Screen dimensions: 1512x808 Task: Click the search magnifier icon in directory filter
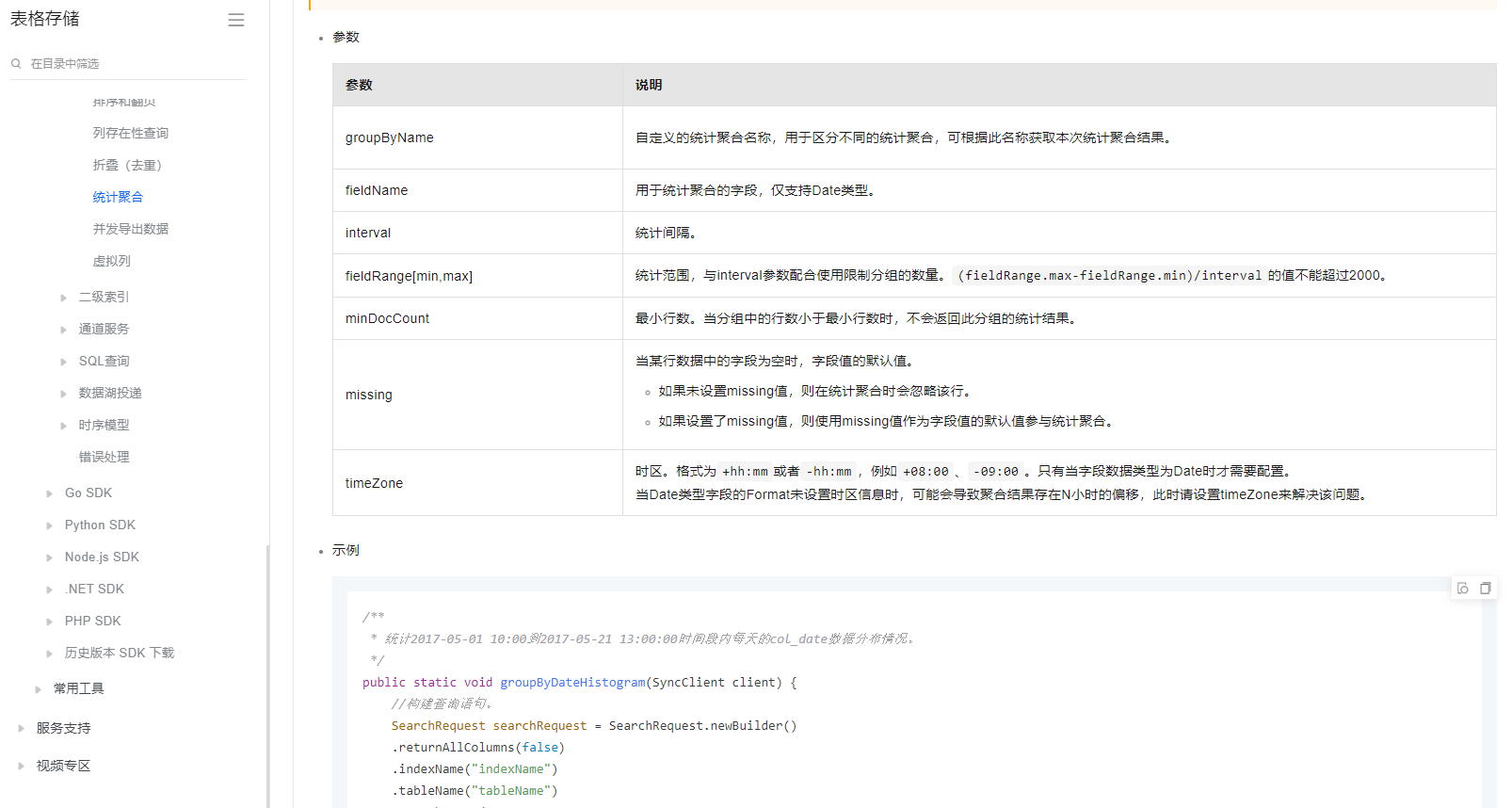(16, 63)
